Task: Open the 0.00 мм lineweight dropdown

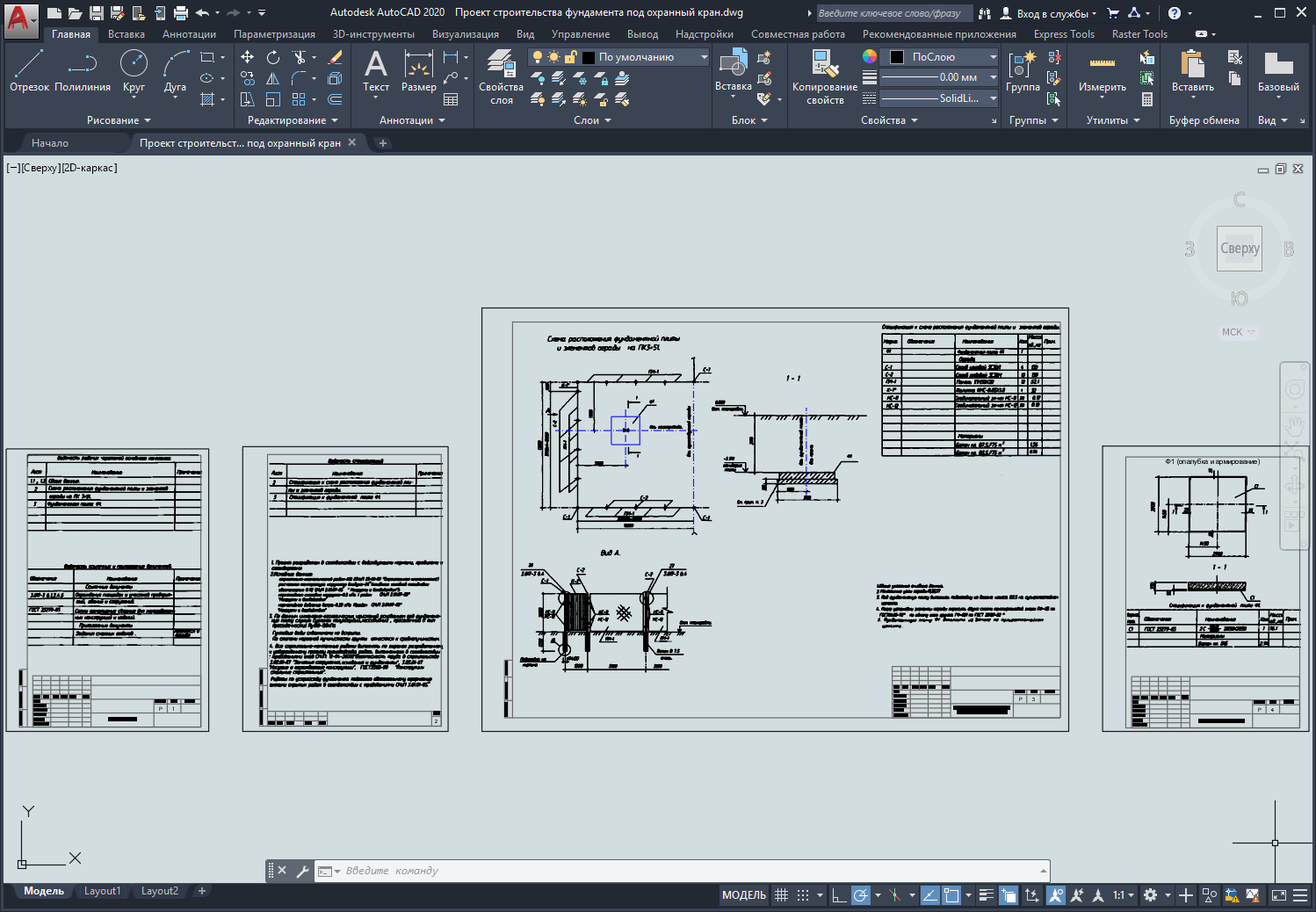Action: [939, 77]
